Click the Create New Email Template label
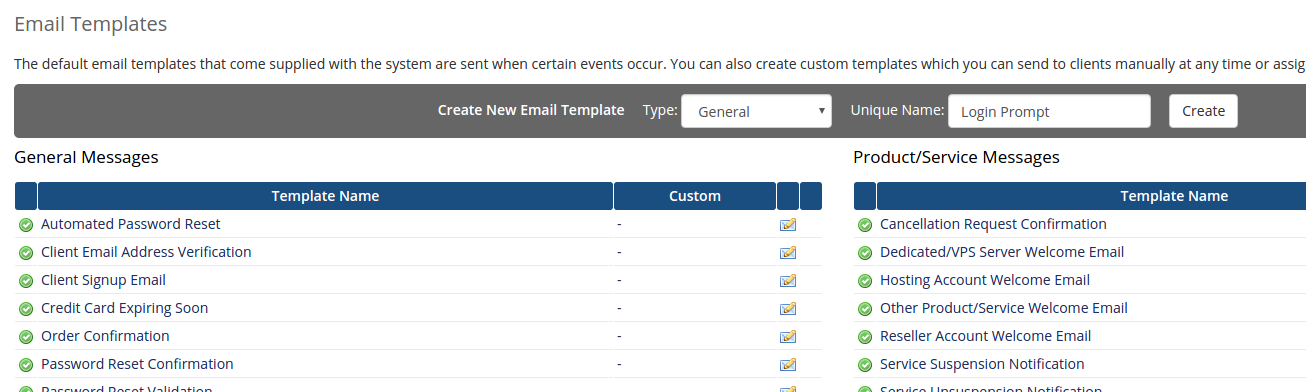This screenshot has height=392, width=1306. click(x=531, y=110)
